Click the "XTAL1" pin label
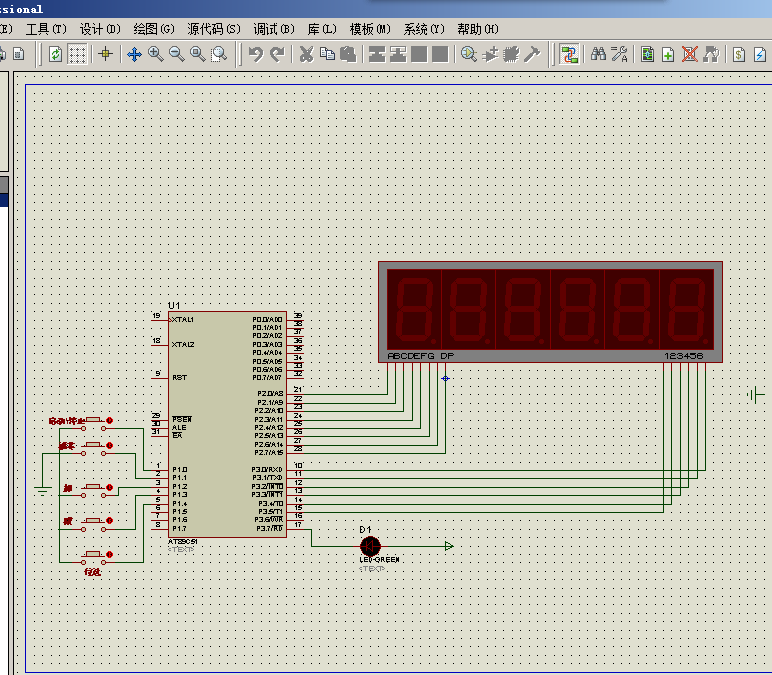Viewport: 772px width, 675px height. (183, 320)
